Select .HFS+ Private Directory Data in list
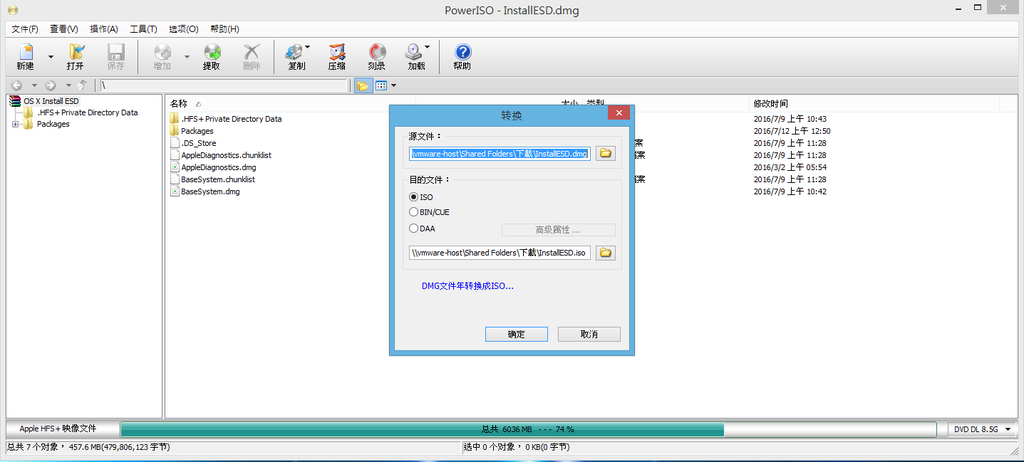1024x462 pixels. click(x=231, y=119)
